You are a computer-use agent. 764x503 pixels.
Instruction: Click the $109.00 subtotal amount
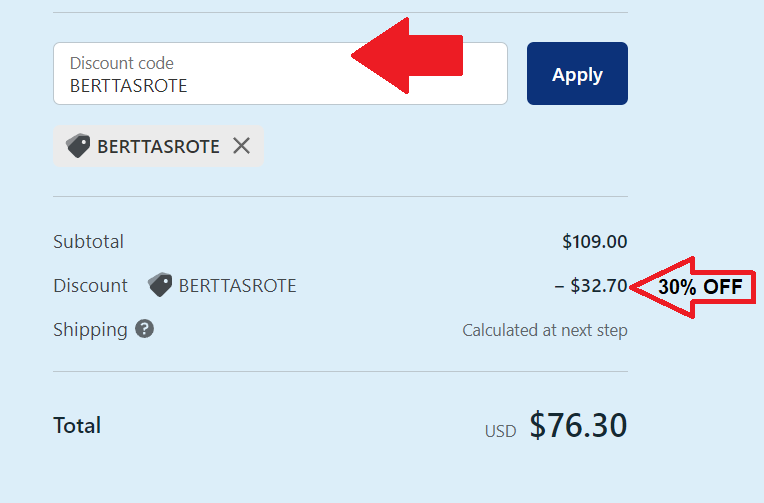594,242
